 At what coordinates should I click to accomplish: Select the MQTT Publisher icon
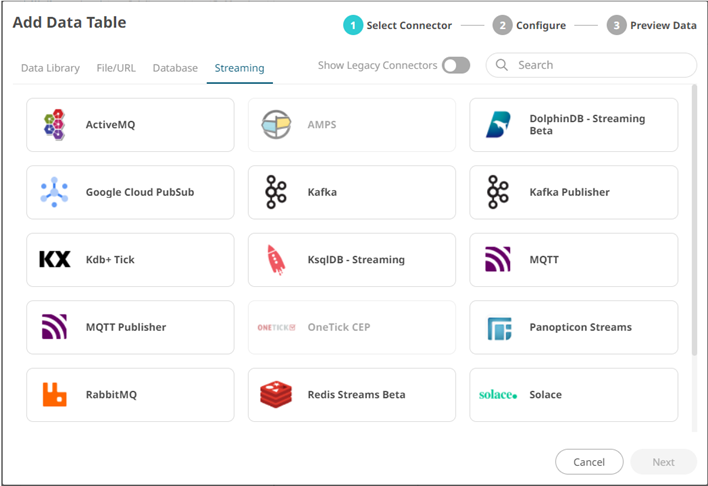pyautogui.click(x=54, y=328)
